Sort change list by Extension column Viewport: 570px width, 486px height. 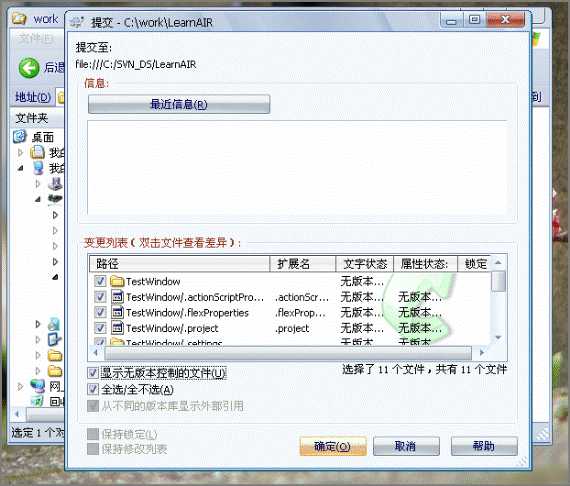click(302, 264)
